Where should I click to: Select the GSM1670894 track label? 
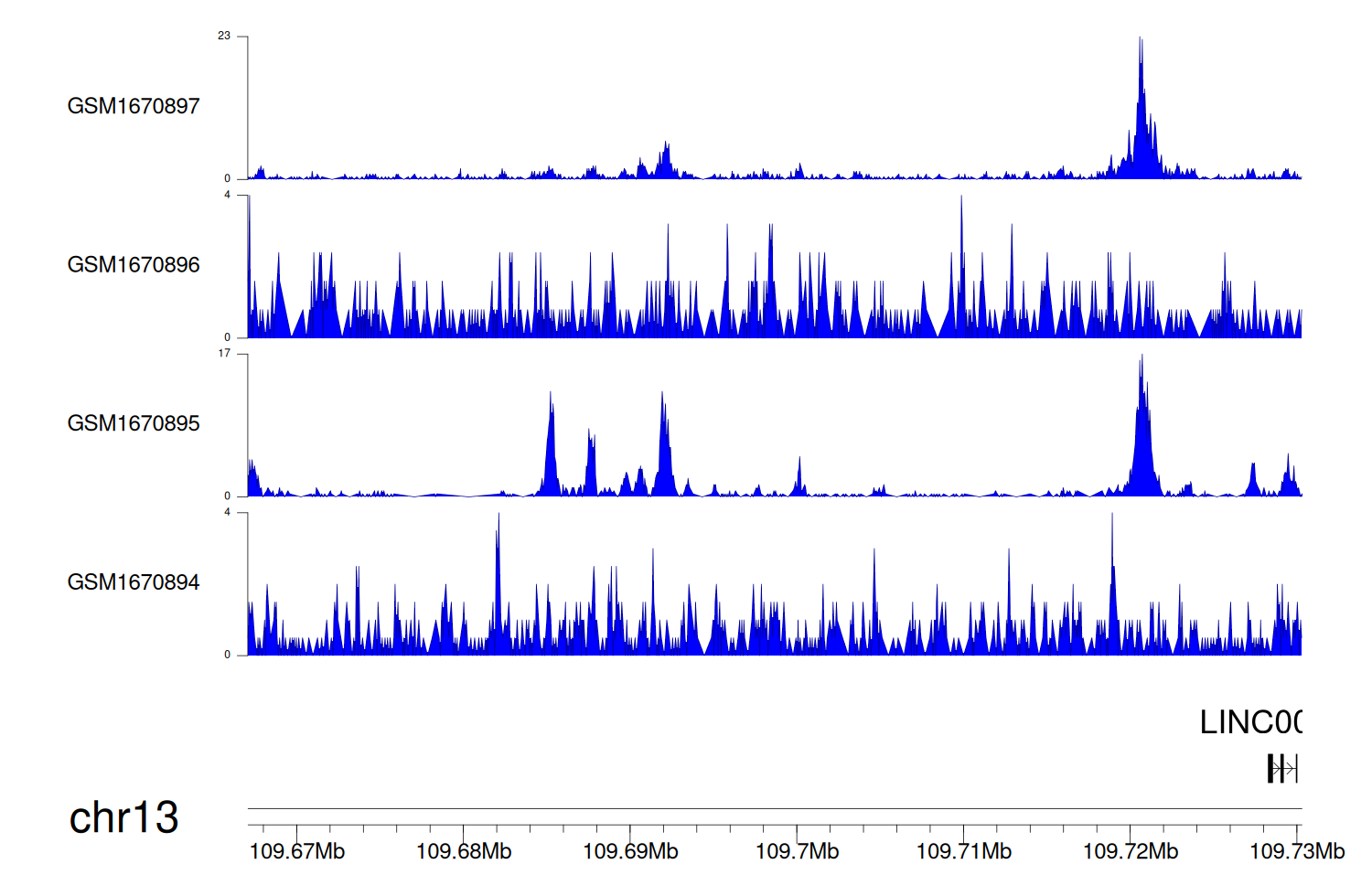134,582
